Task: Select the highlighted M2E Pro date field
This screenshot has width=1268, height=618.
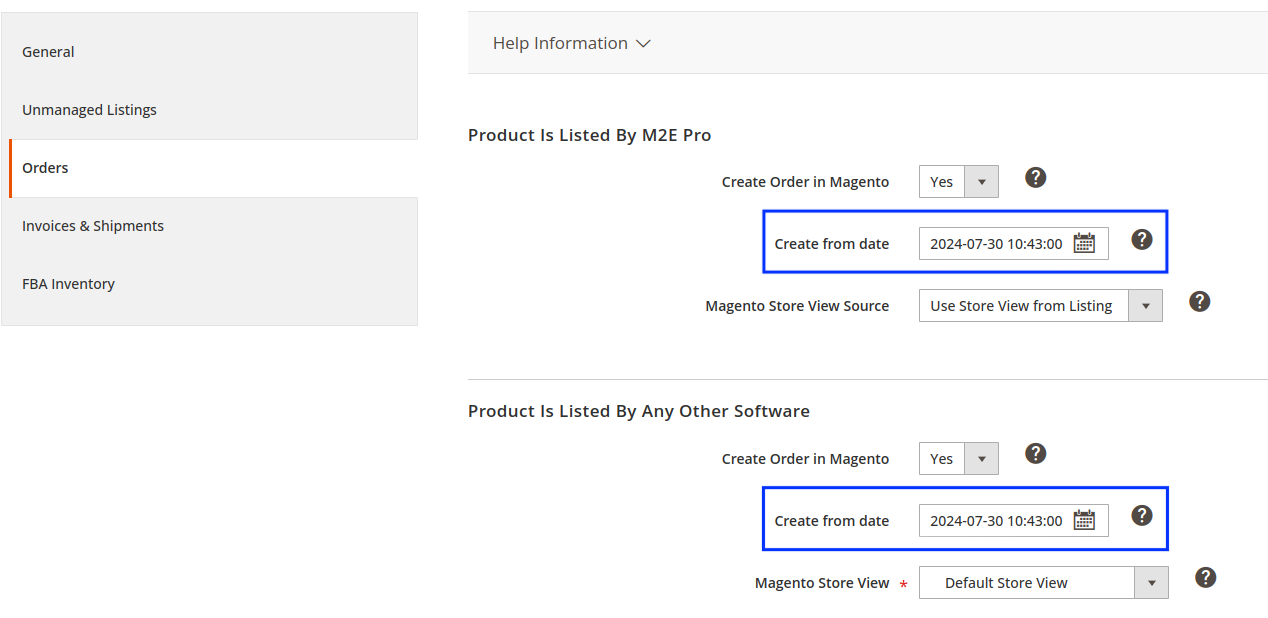Action: pos(1000,243)
